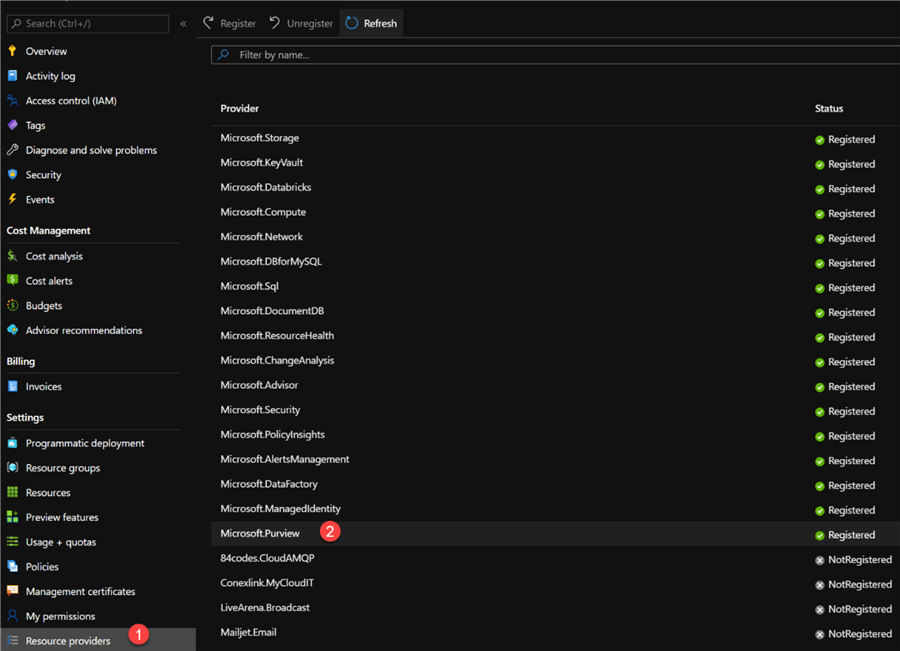Open Activity log icon in sidebar

[x=13, y=76]
